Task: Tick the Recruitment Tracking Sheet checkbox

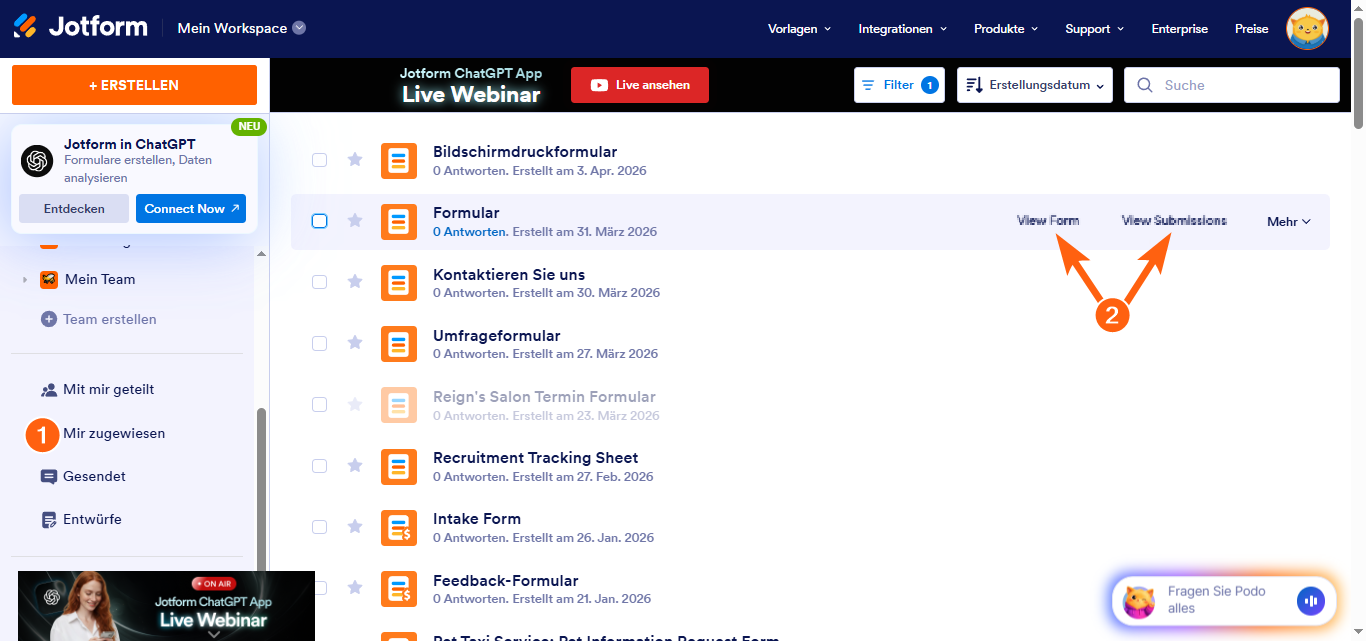Action: tap(319, 465)
